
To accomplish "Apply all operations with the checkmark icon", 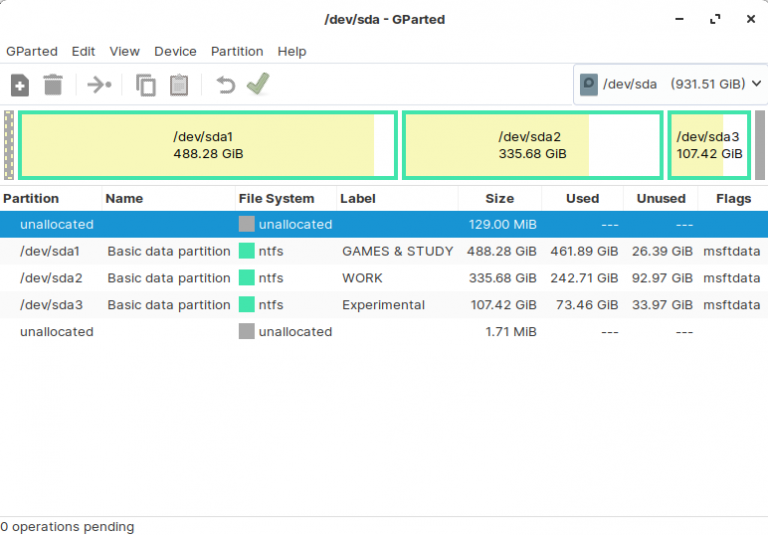I will coord(258,85).
